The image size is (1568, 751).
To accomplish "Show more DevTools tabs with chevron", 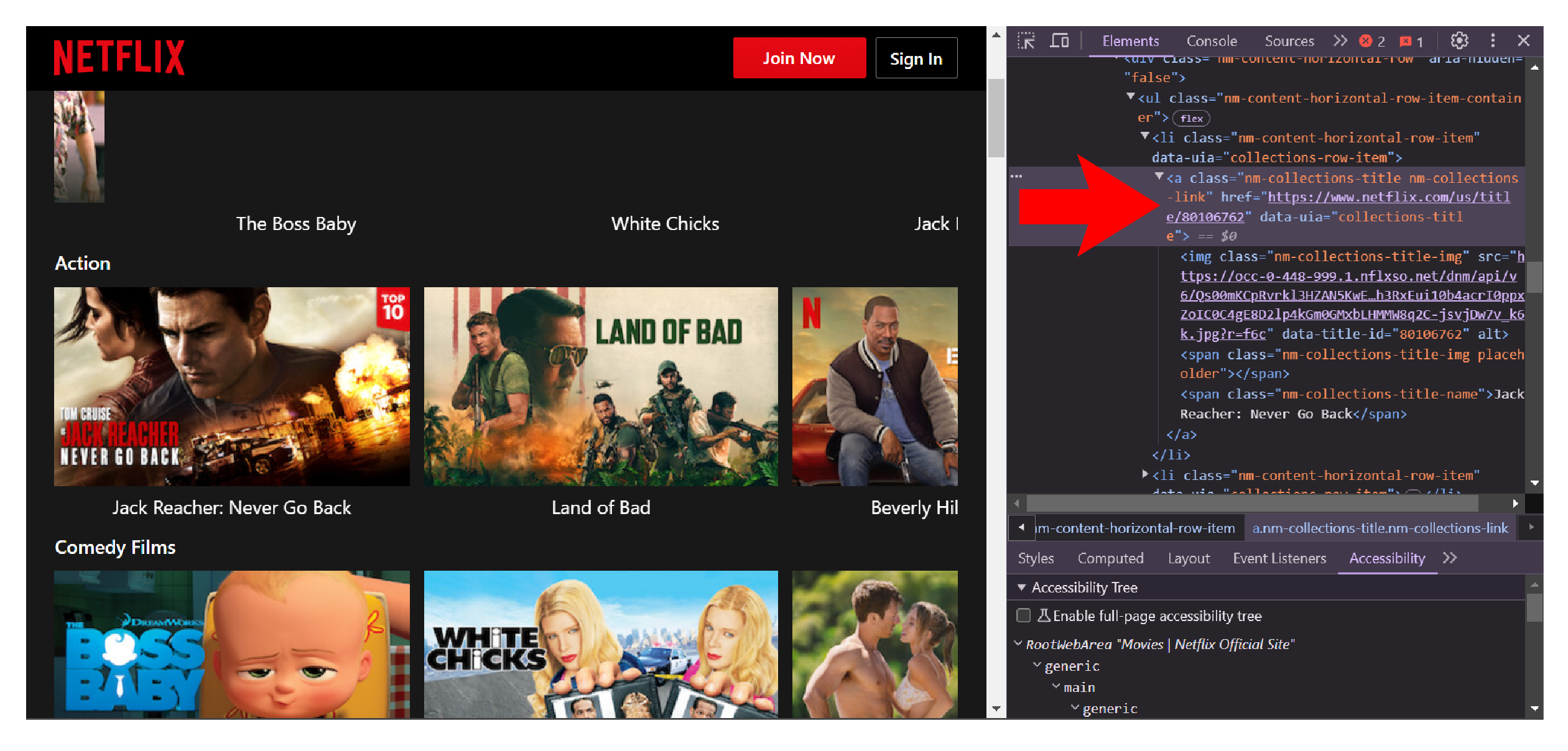I will tap(1340, 41).
